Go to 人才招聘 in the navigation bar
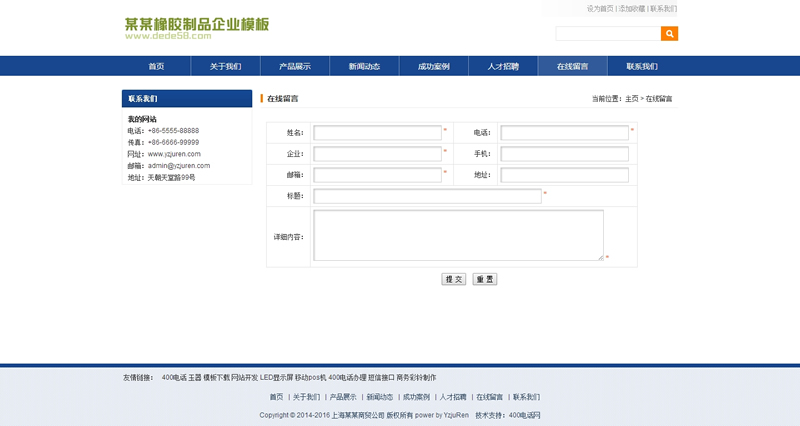 pos(503,66)
